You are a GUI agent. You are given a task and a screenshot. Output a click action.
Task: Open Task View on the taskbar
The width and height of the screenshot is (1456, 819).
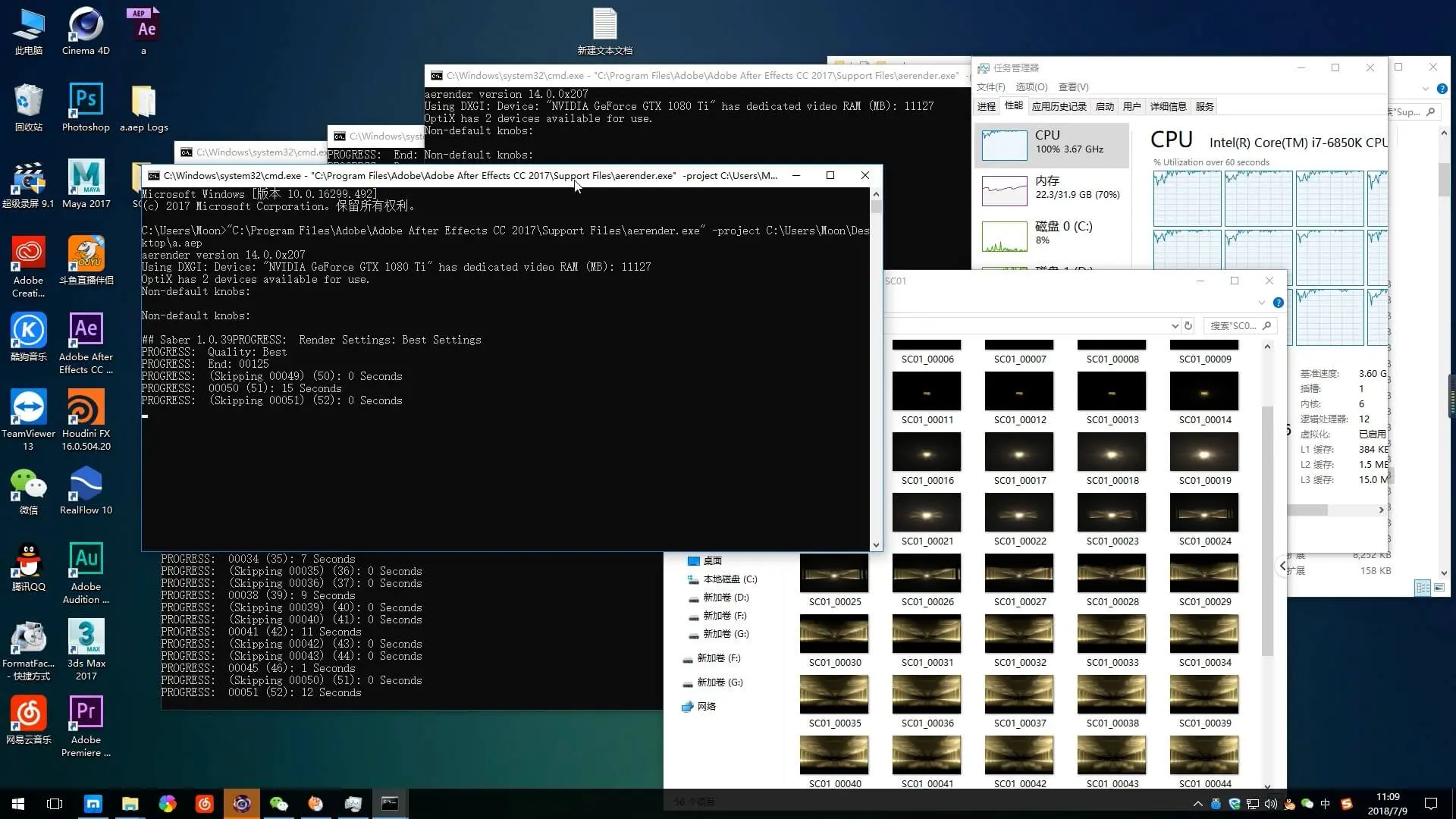point(55,804)
